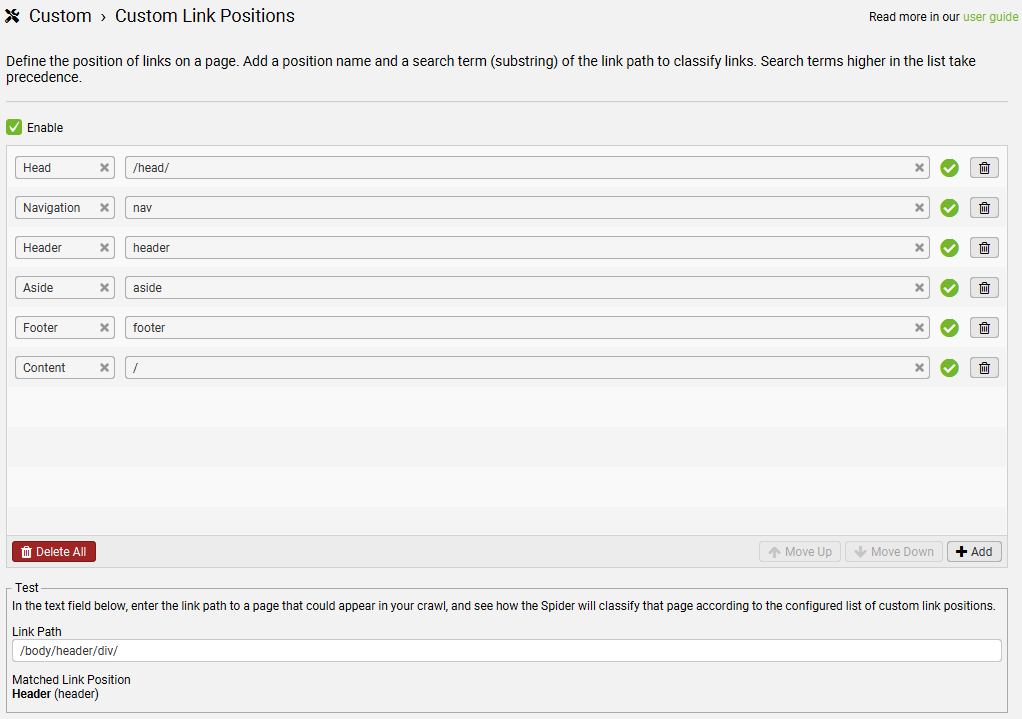Click green valid checkmark on Footer row
1022x719 pixels.
click(x=950, y=328)
